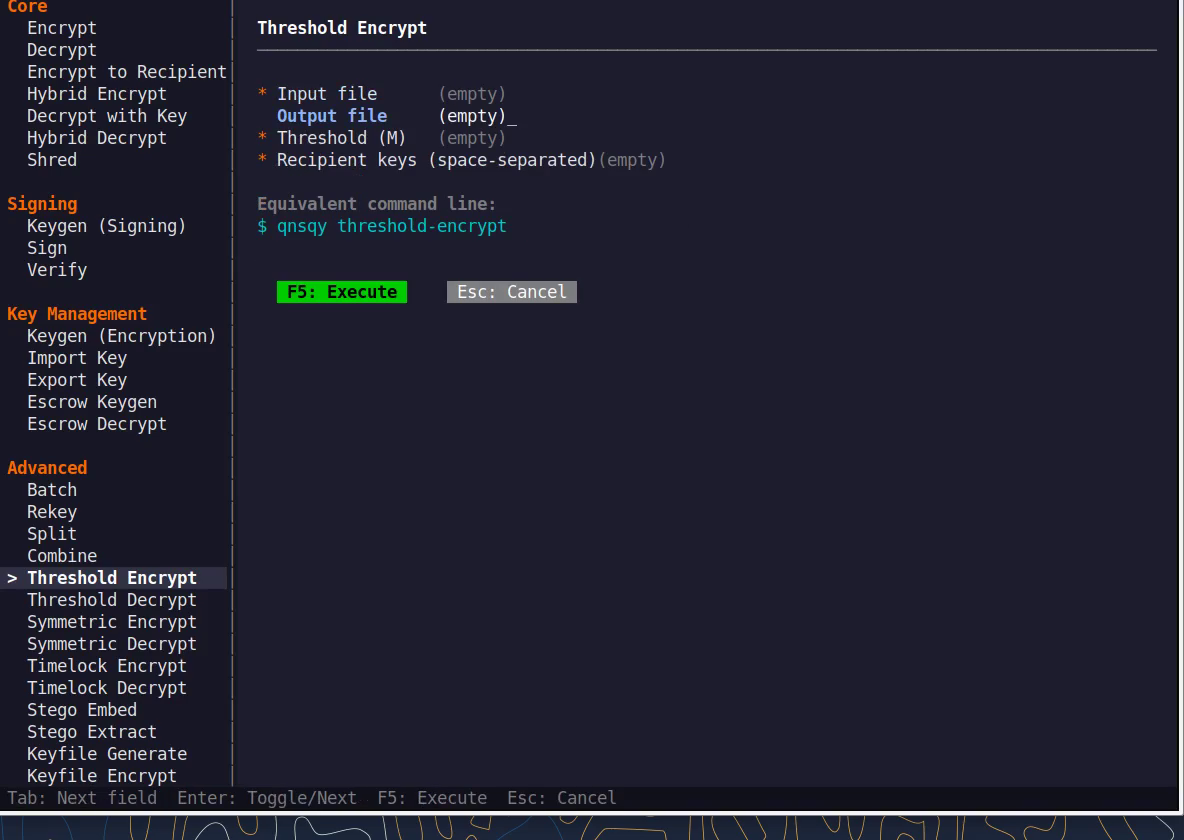Select Hybrid Encrypt entry
Screen dimensions: 1184x840
tap(97, 94)
